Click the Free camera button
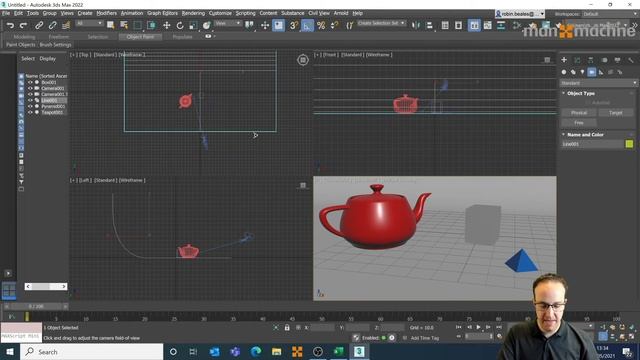The image size is (640, 360). [x=579, y=122]
